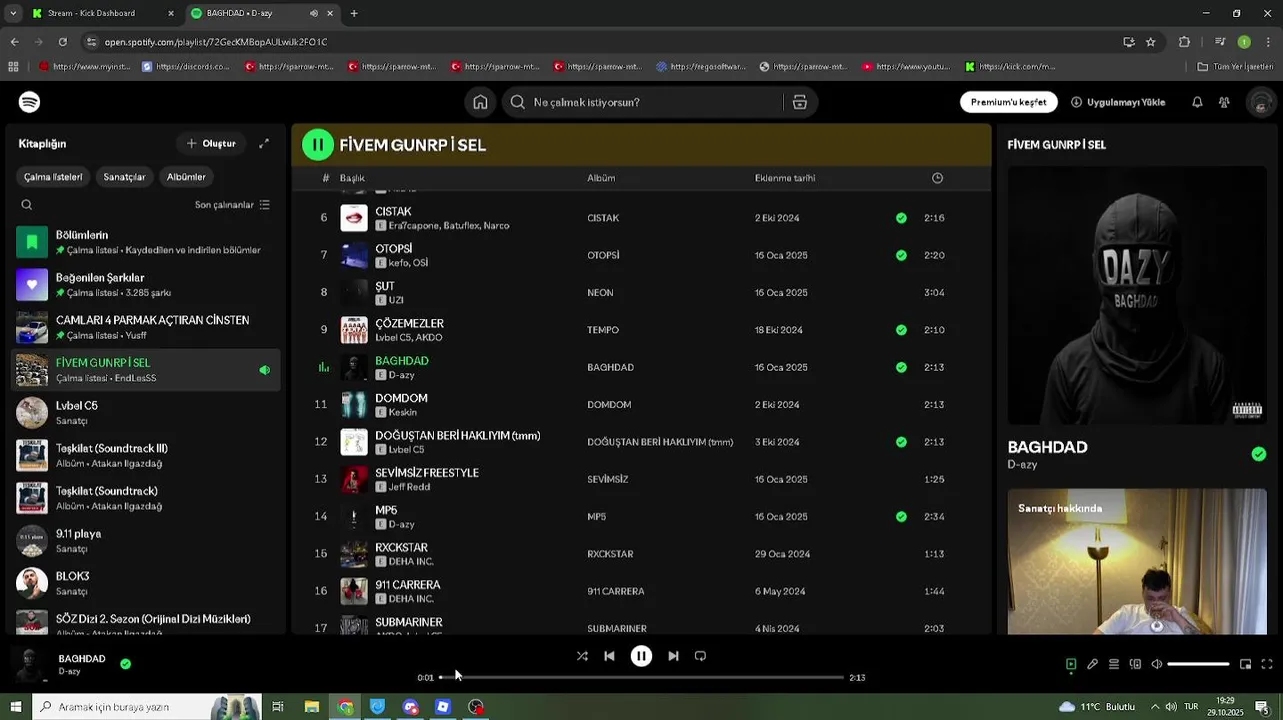This screenshot has width=1283, height=720.
Task: Expand the library panel with arrows icon
Action: pos(264,144)
